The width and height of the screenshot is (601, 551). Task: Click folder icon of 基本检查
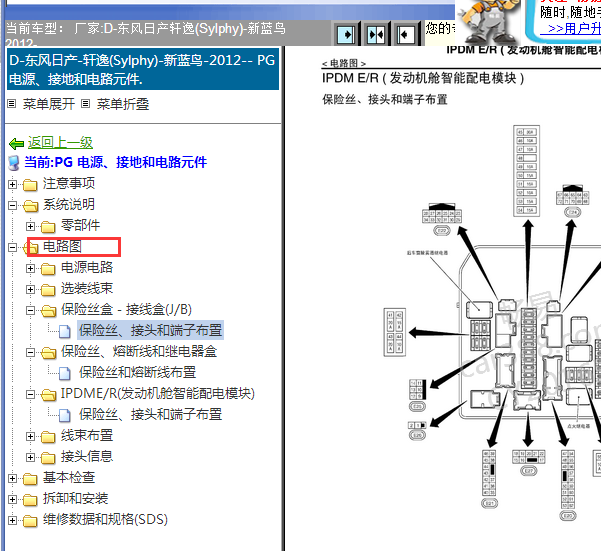point(30,479)
